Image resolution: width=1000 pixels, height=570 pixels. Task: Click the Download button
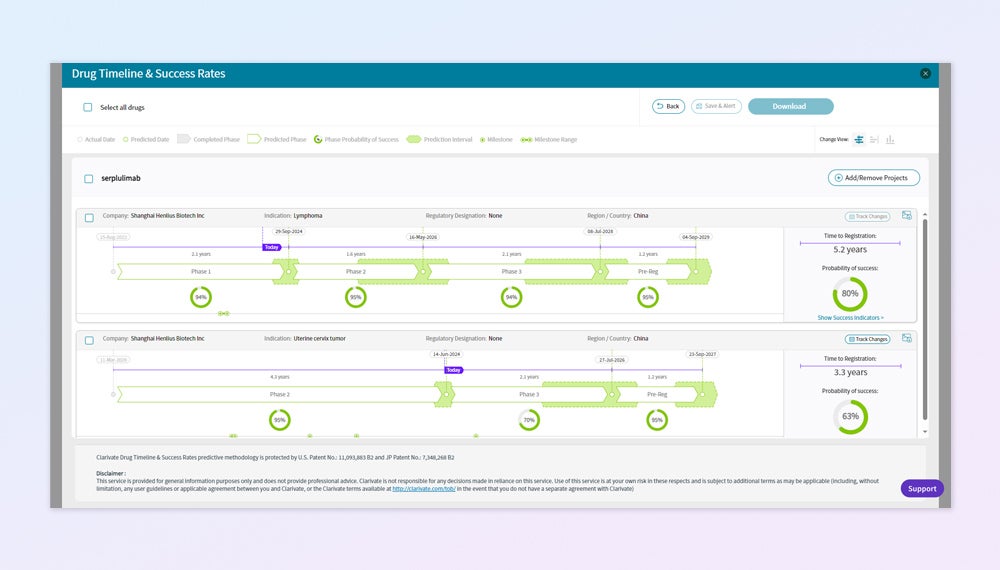coord(790,106)
